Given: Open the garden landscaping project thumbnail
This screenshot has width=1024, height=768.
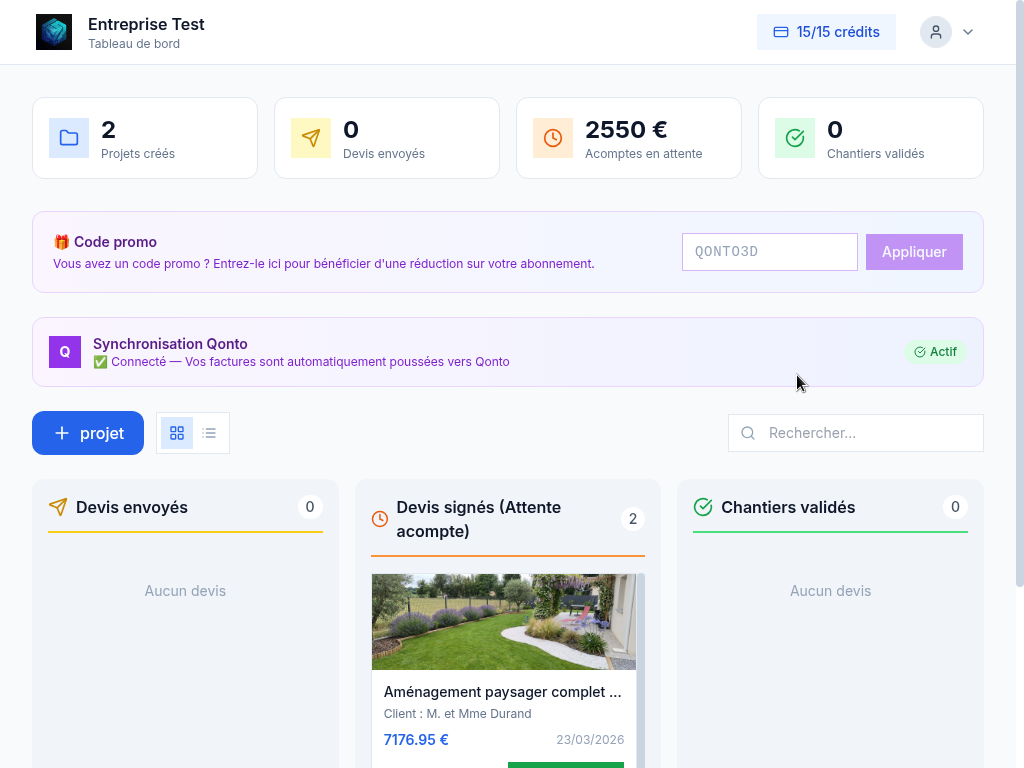Looking at the screenshot, I should point(504,621).
